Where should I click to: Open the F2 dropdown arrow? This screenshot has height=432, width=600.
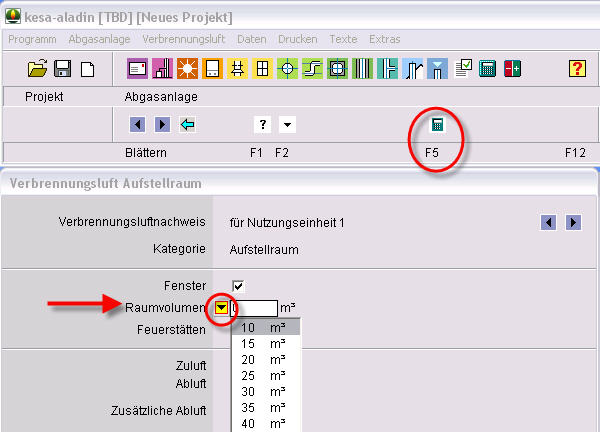coord(288,125)
